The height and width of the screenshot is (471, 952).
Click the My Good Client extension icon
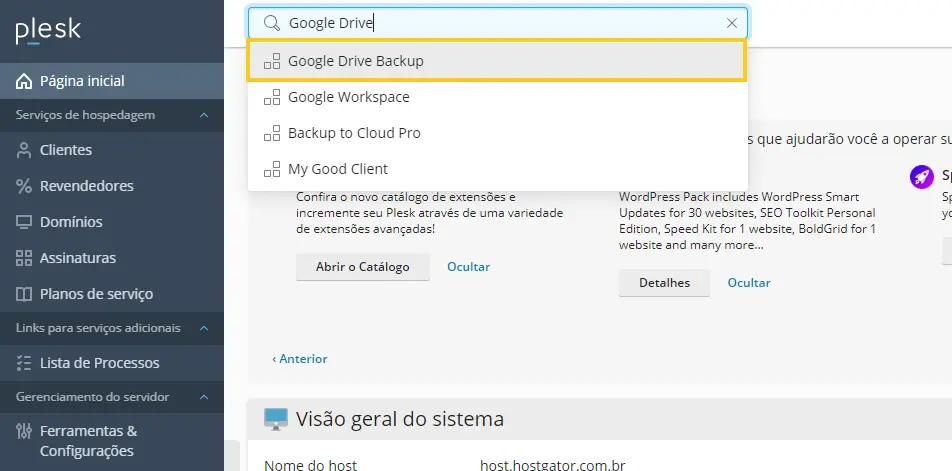pyautogui.click(x=272, y=169)
